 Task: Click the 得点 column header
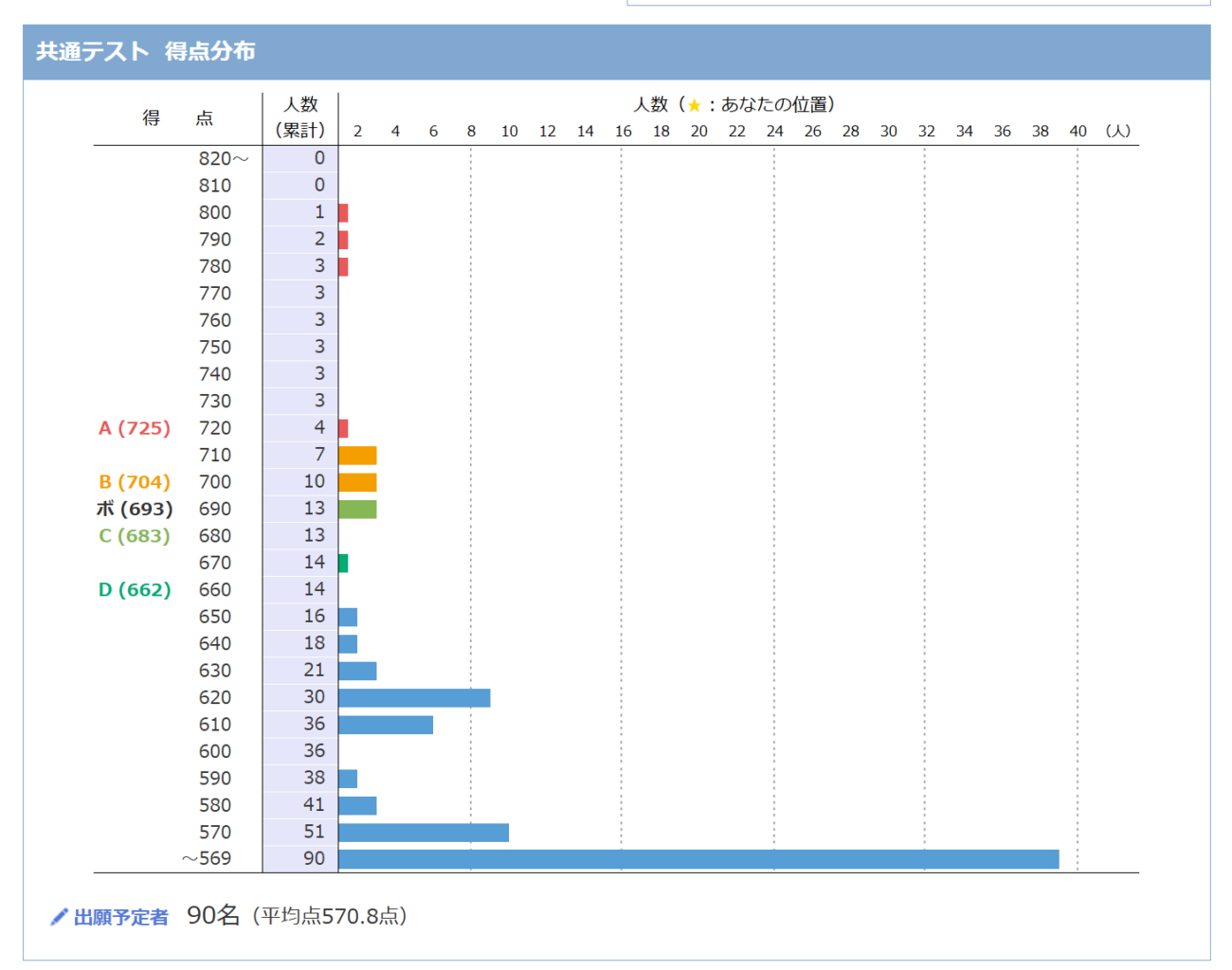[x=177, y=118]
